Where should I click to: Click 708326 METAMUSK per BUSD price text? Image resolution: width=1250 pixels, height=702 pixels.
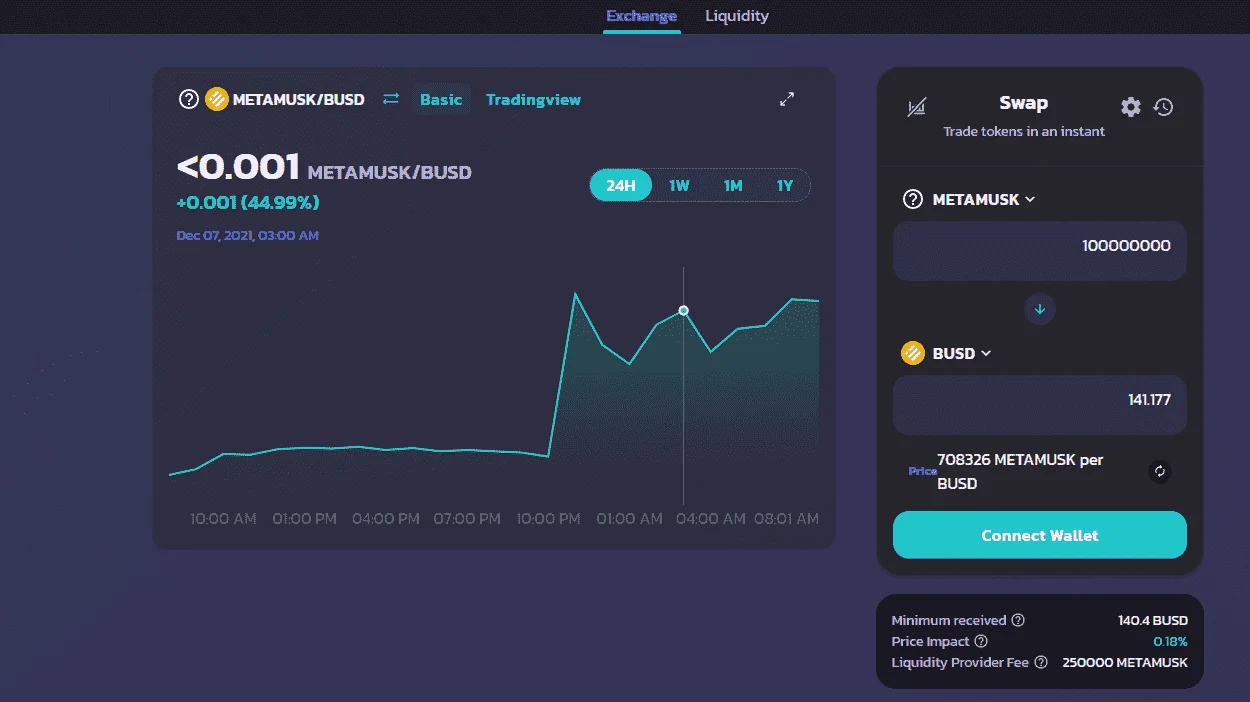click(x=1020, y=471)
